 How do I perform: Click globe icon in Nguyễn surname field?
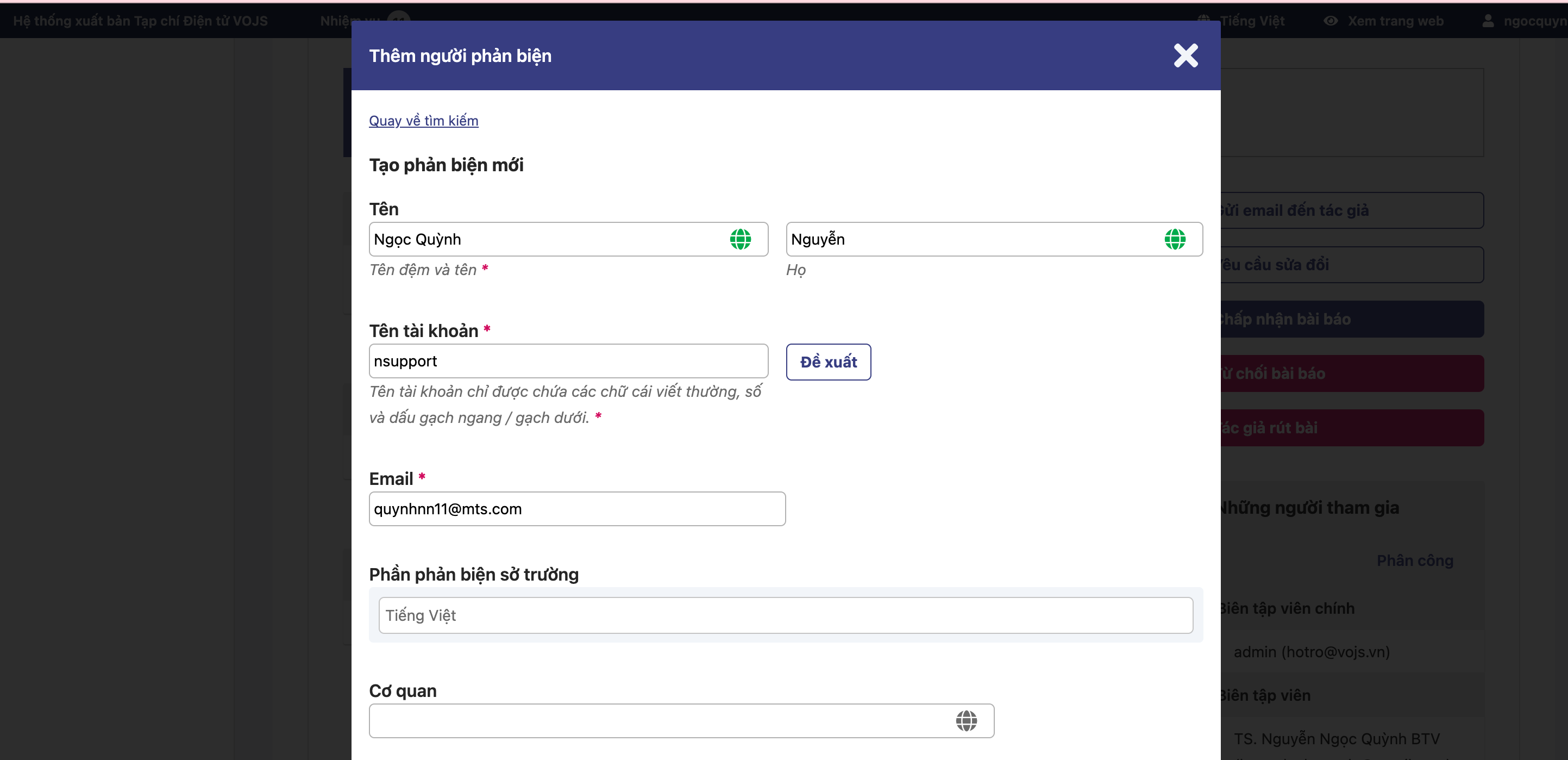click(x=1175, y=239)
